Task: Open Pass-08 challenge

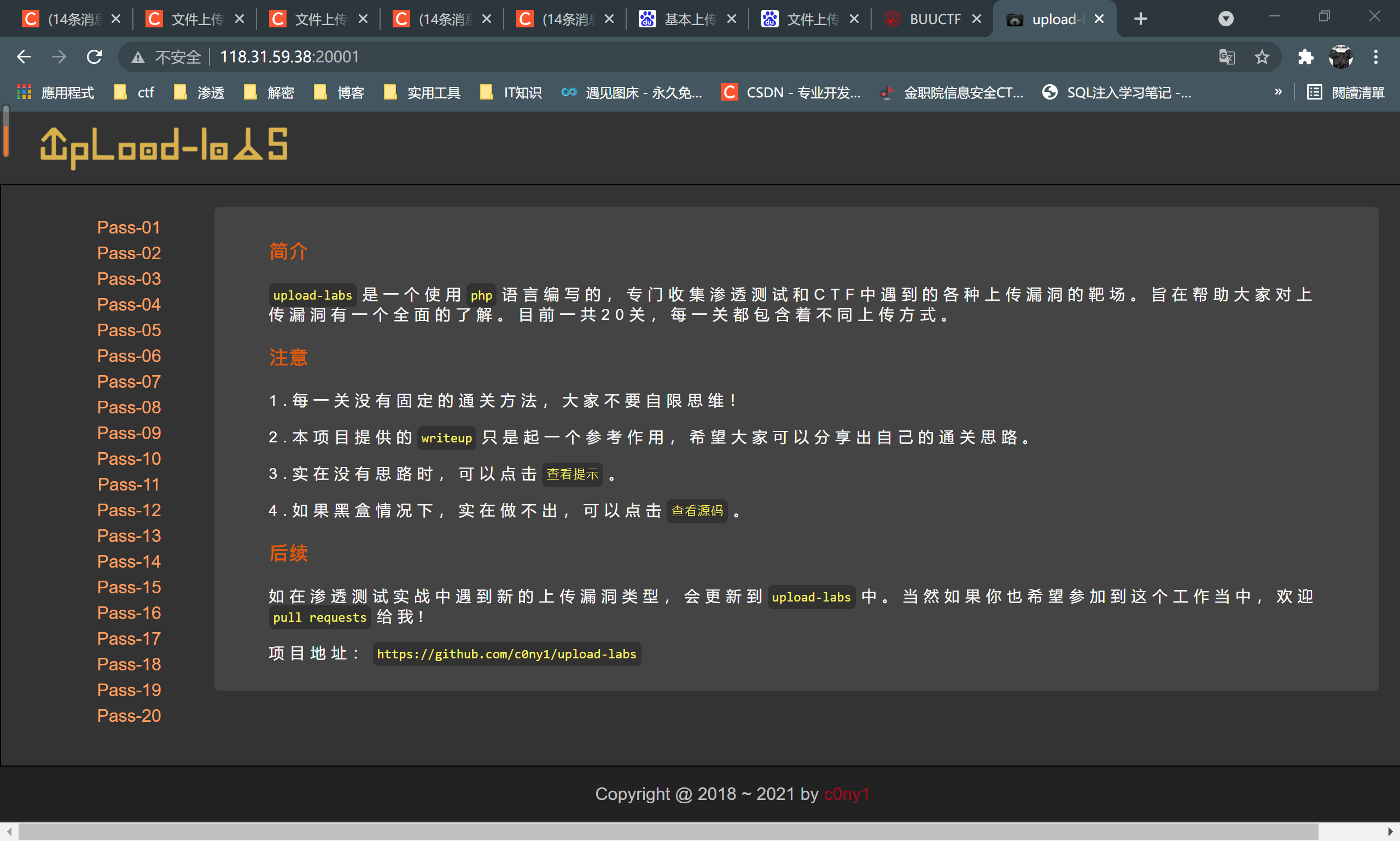Action: coord(129,407)
